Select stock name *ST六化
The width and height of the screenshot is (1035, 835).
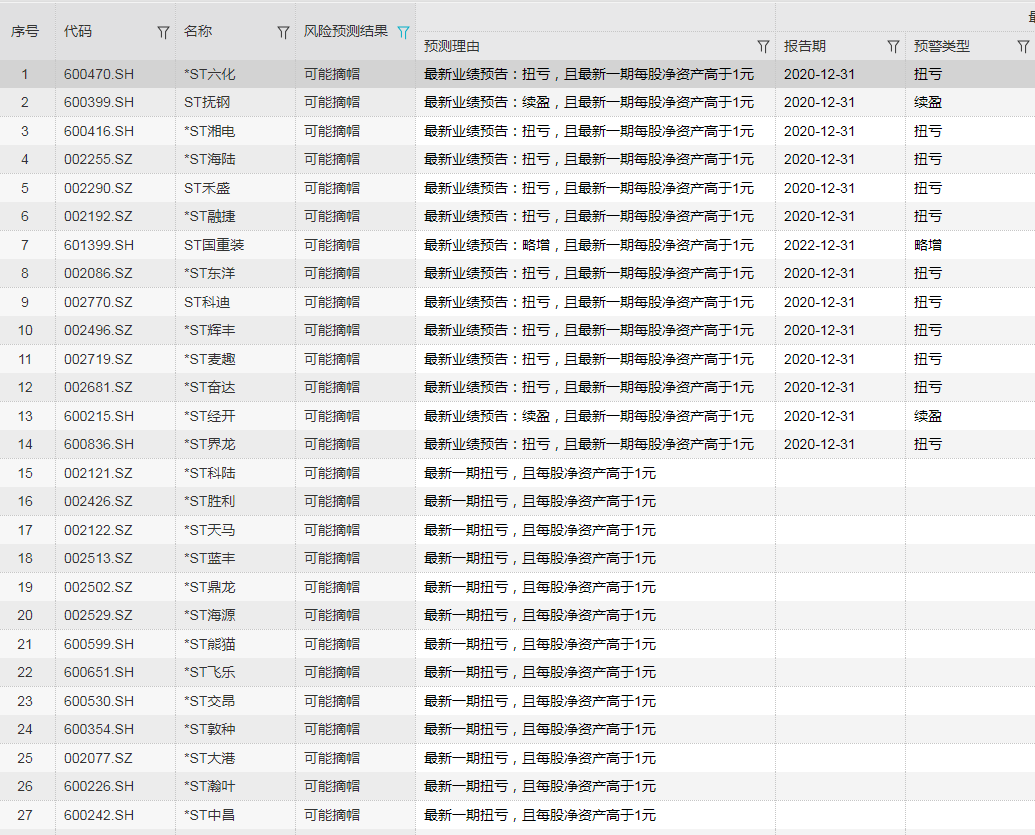coord(210,74)
